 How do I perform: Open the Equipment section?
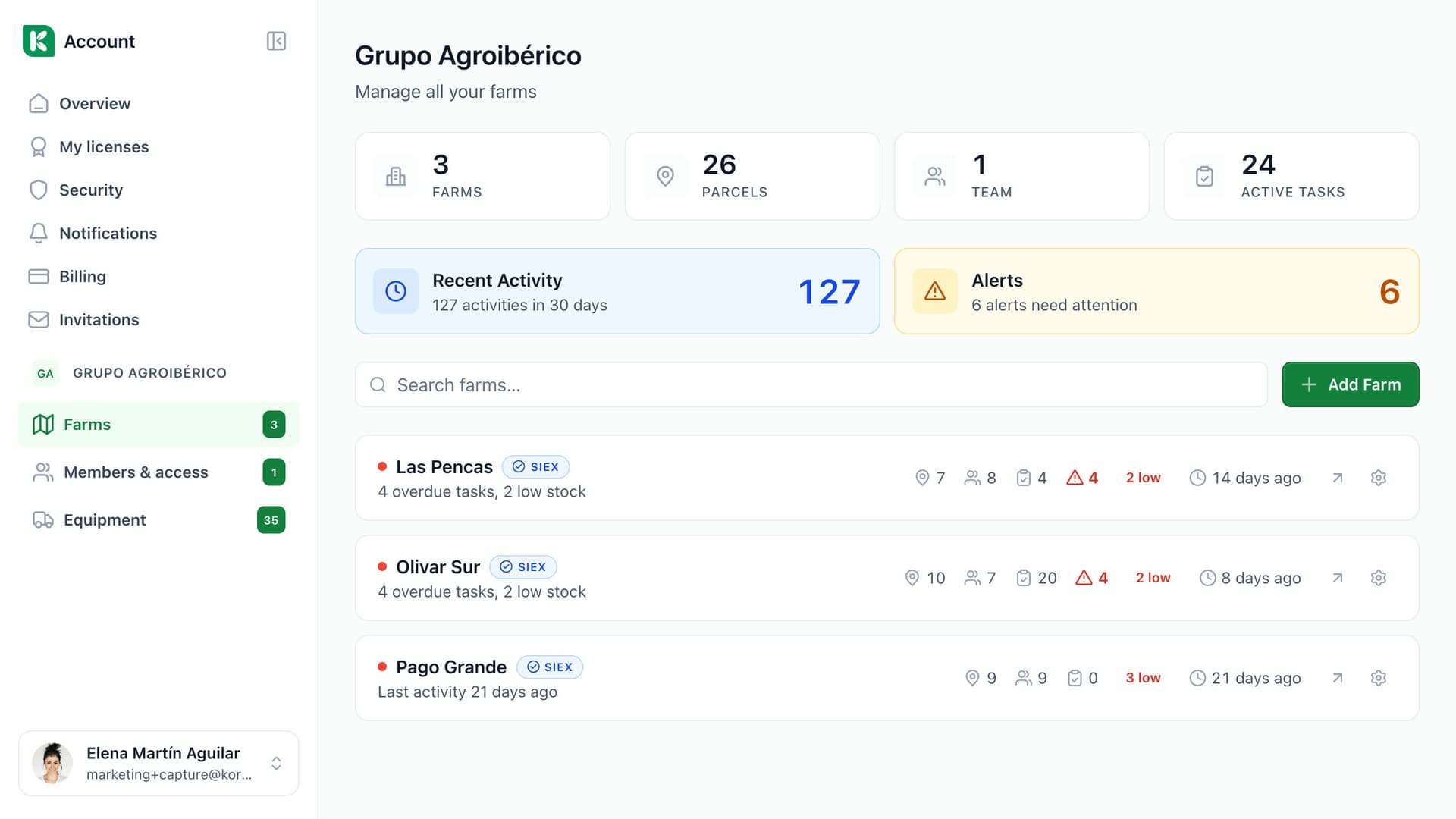tap(158, 520)
